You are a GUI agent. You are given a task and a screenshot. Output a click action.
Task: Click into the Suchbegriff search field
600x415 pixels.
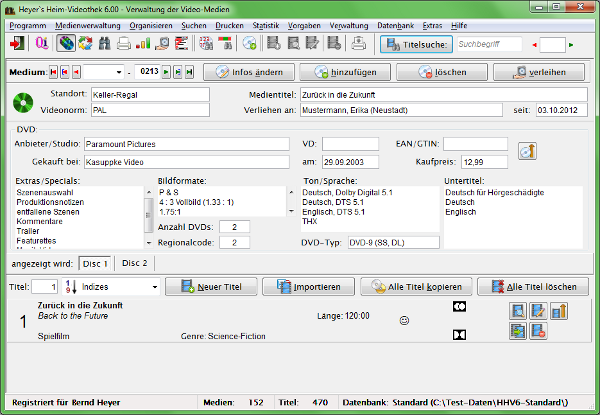click(488, 44)
